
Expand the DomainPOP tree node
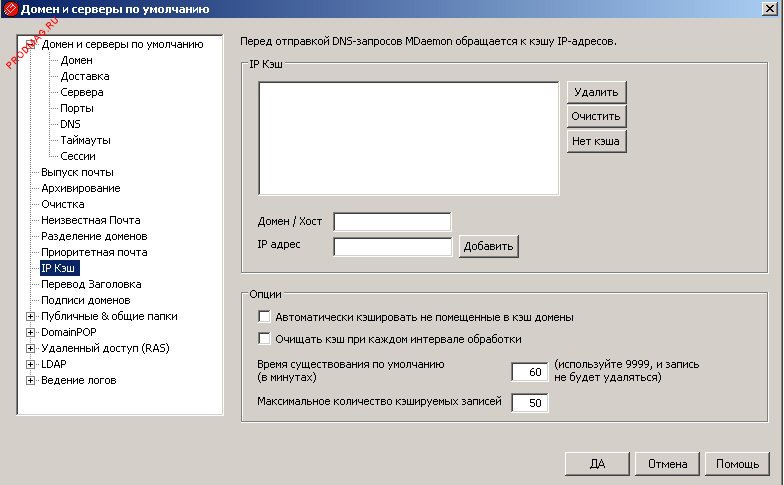click(x=30, y=332)
